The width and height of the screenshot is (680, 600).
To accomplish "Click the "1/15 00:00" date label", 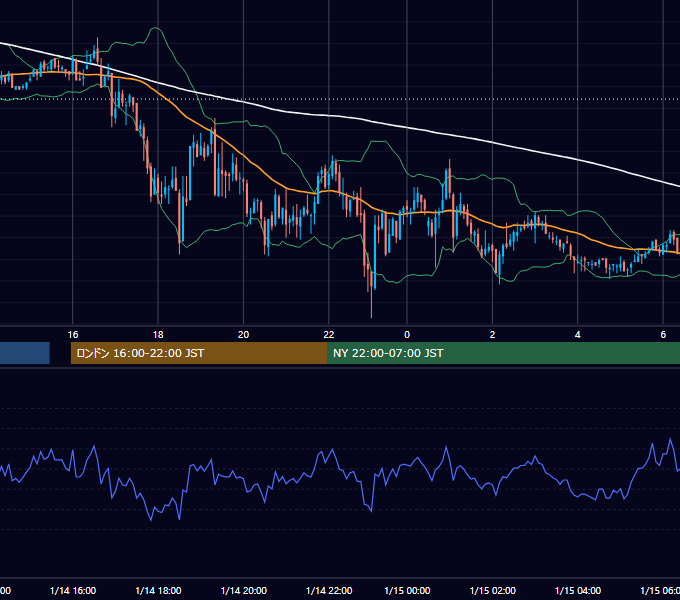I will click(407, 590).
